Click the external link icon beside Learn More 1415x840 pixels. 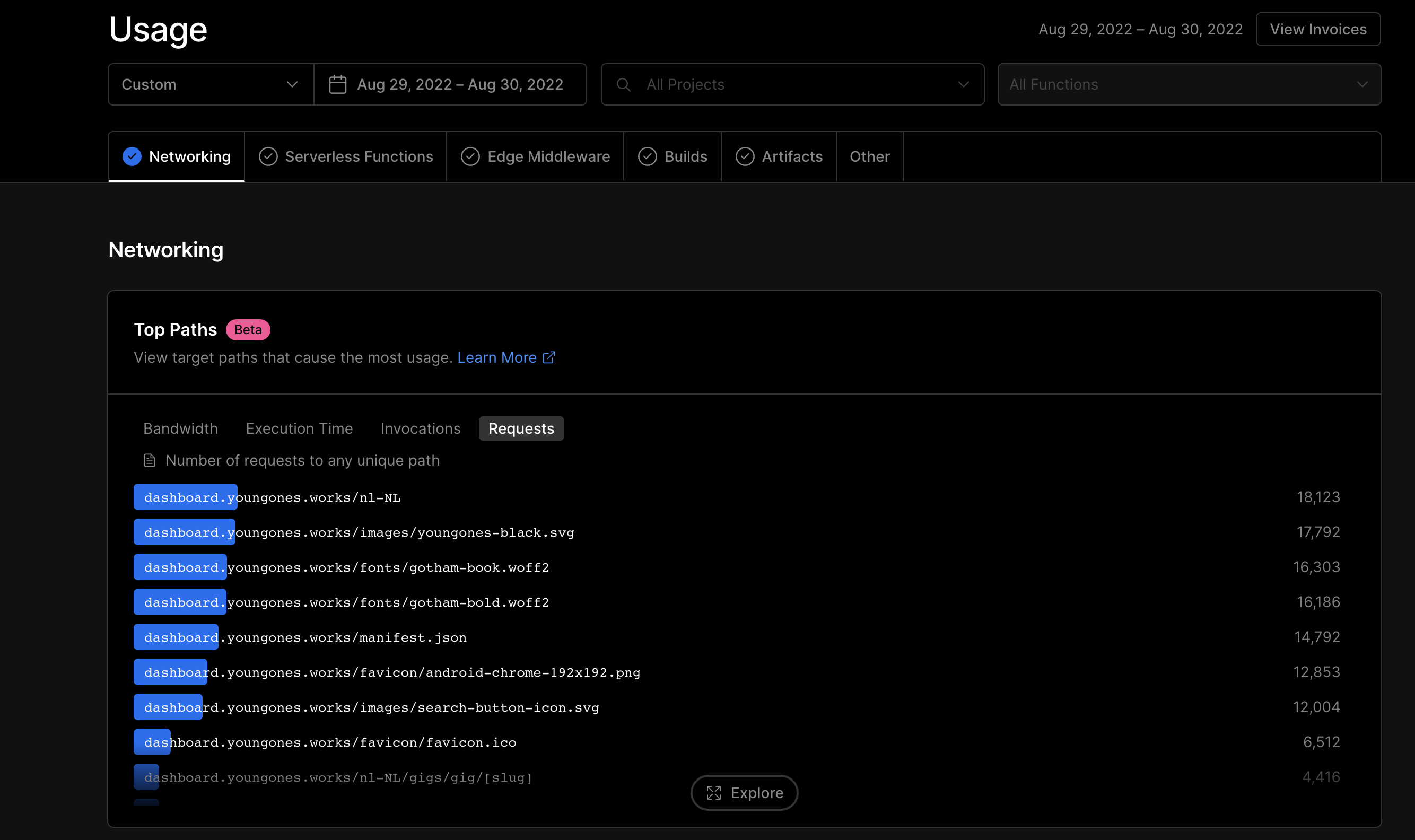[x=548, y=357]
